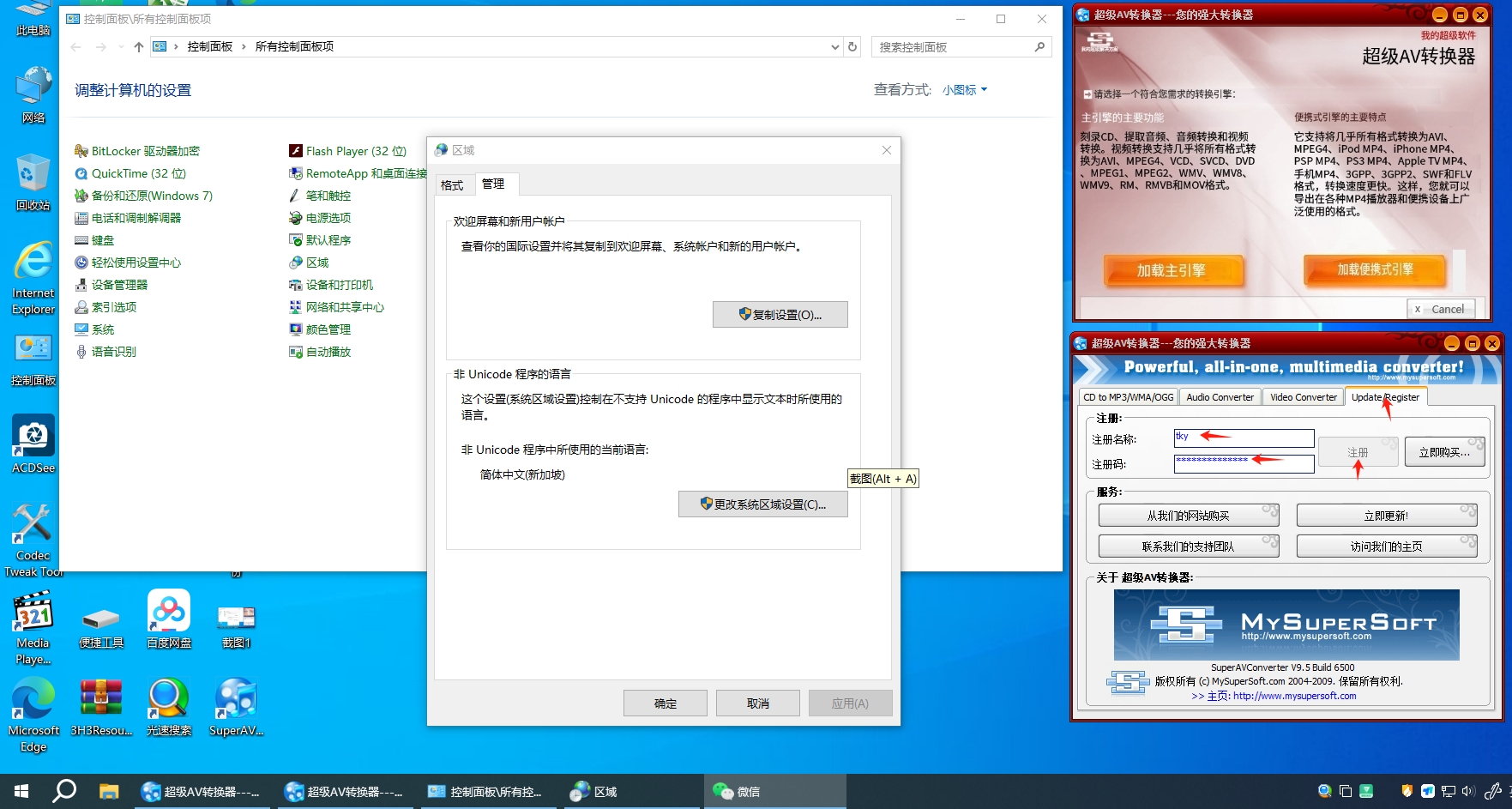Image resolution: width=1512 pixels, height=809 pixels.
Task: Open CD to MP3/WMA/OGG tab
Action: click(x=1128, y=397)
